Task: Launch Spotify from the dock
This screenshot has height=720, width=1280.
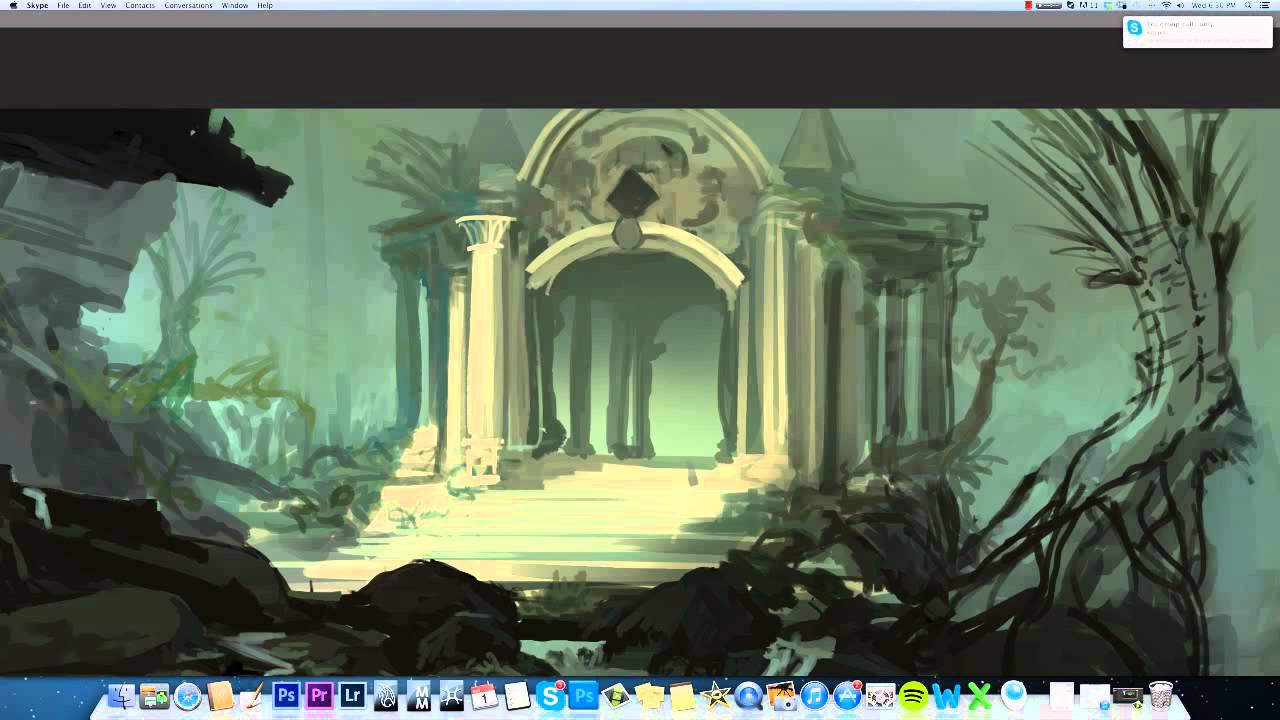Action: [913, 695]
